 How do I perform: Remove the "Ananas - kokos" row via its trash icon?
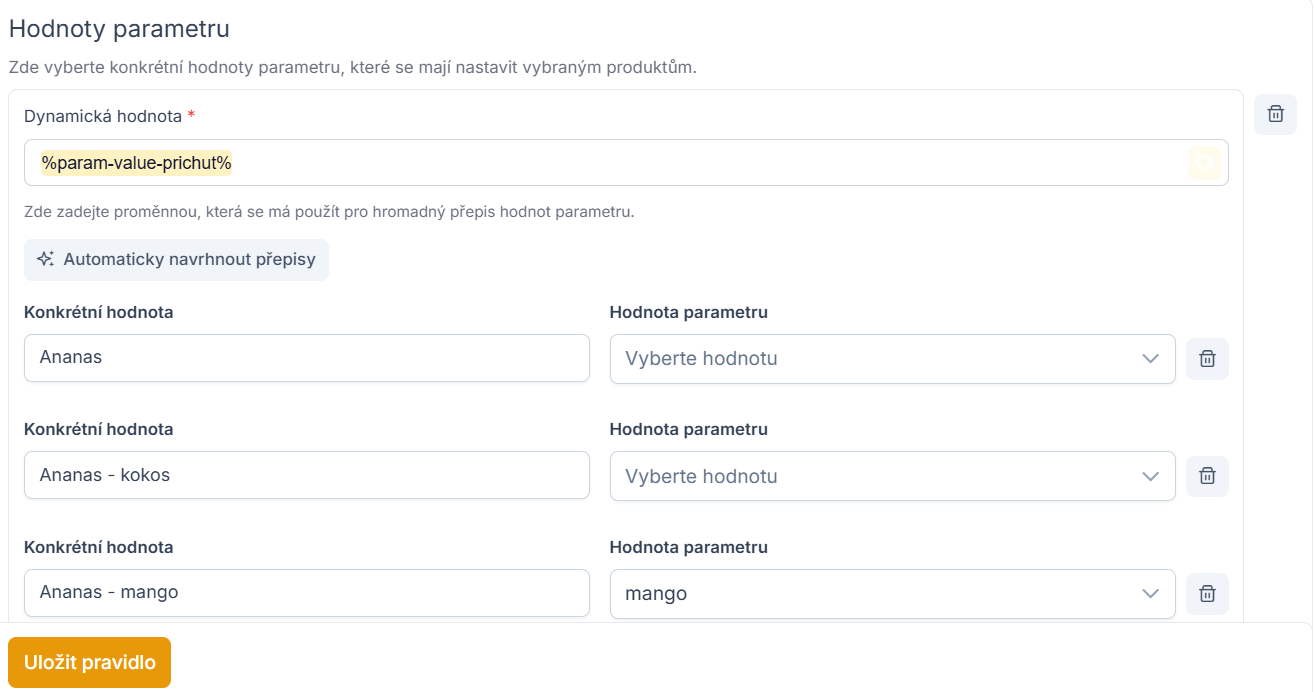(1207, 477)
